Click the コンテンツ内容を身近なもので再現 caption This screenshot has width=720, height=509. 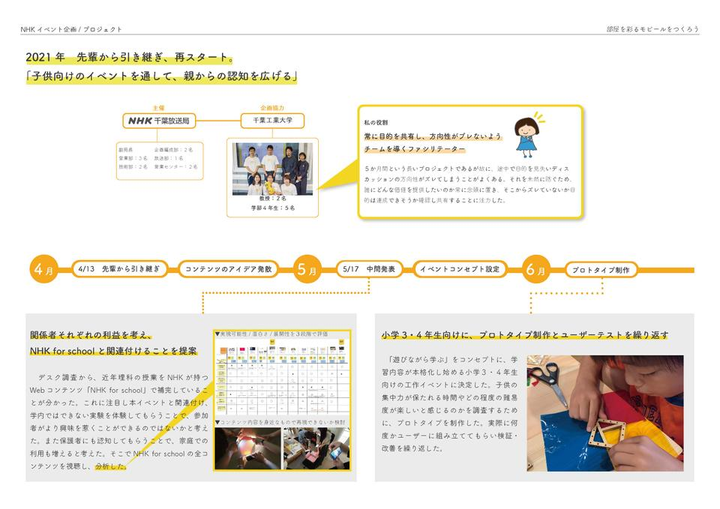[x=281, y=422]
